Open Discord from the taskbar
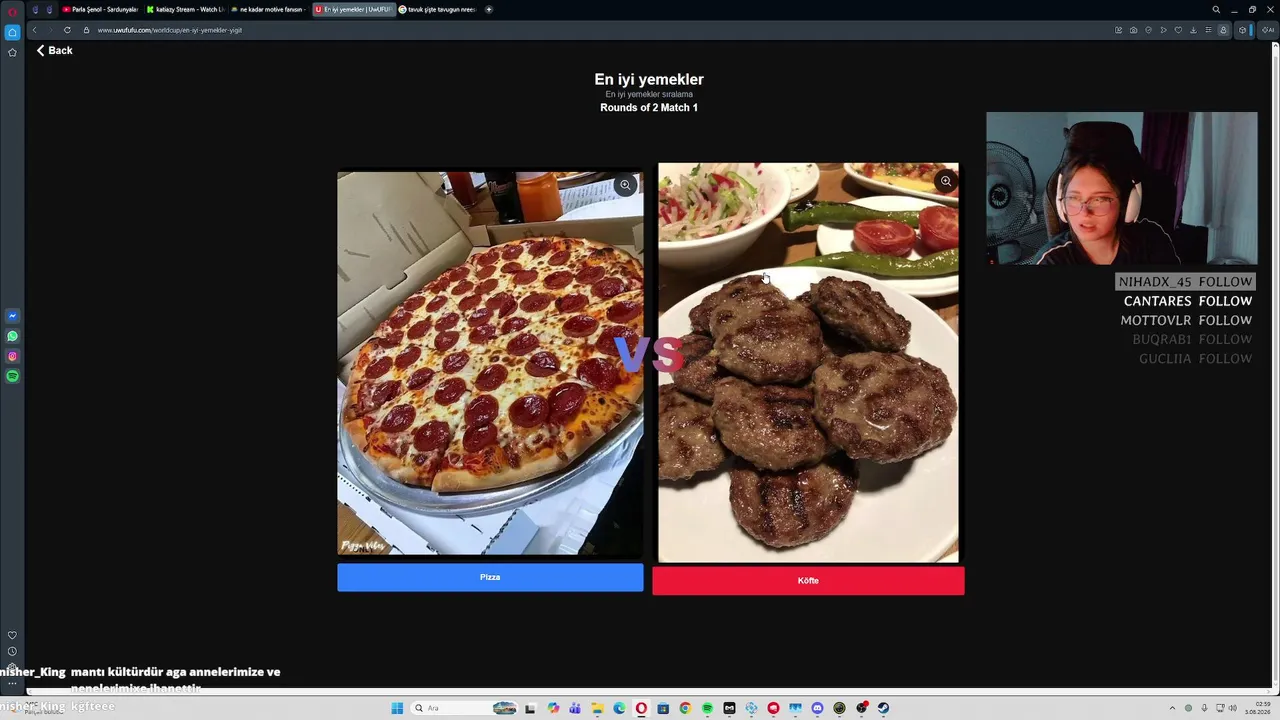 818,708
